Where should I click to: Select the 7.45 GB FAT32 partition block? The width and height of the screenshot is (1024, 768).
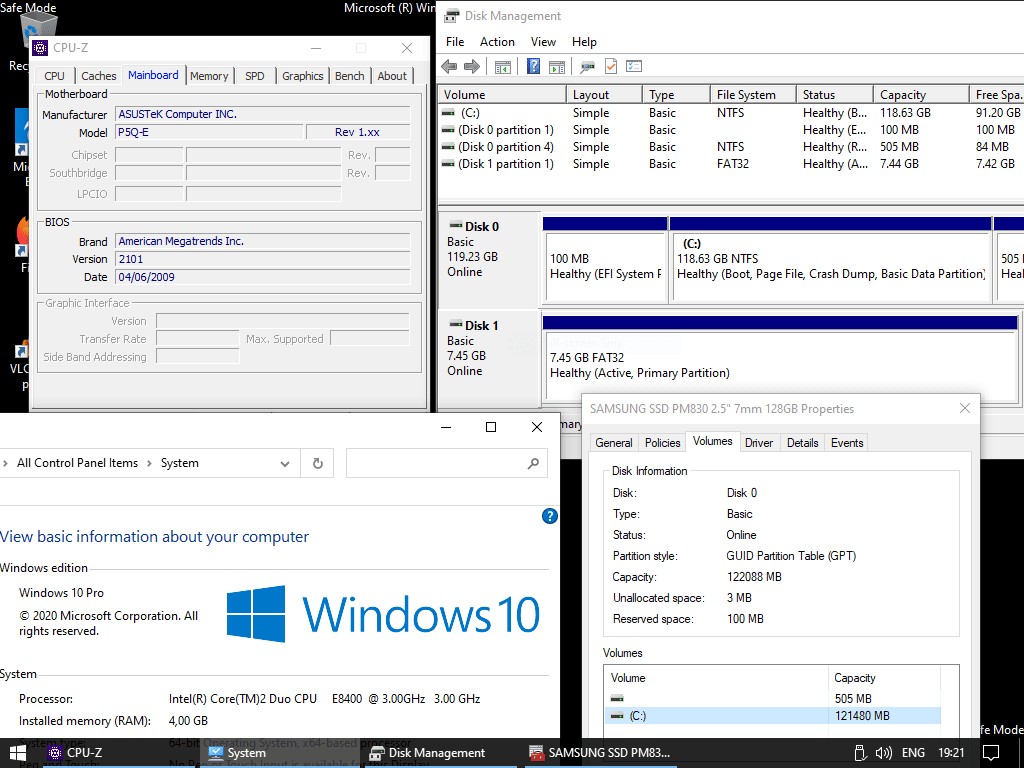780,358
